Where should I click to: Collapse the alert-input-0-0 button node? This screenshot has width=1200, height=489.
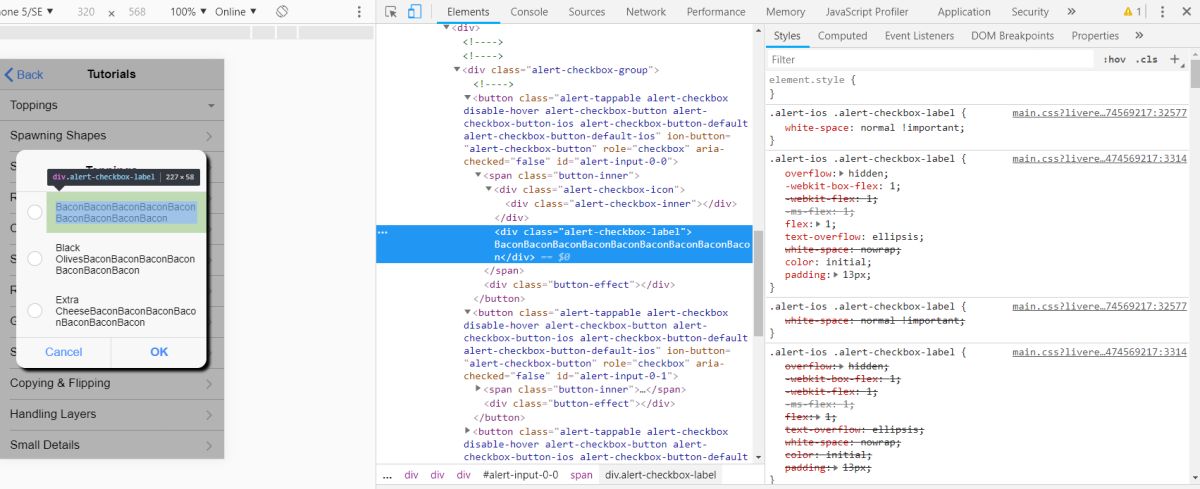(x=468, y=98)
